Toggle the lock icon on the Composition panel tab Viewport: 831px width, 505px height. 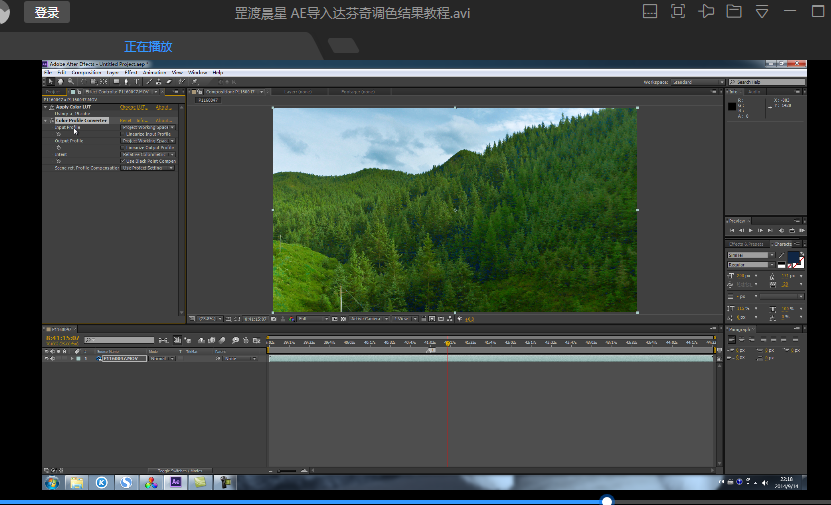pos(200,92)
